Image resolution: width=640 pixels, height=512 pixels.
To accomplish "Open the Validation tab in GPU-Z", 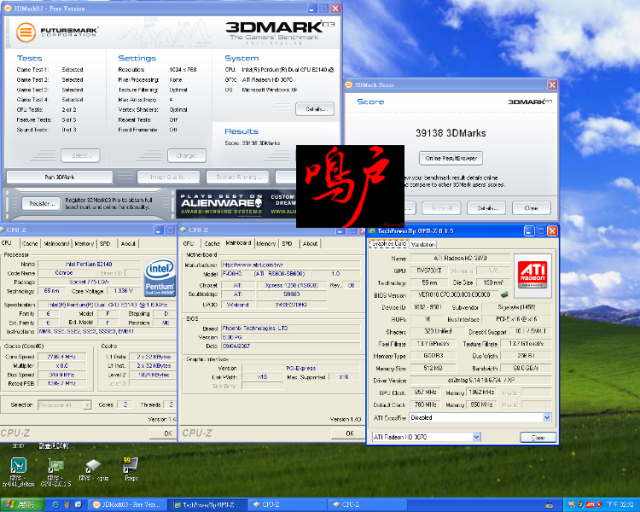I will [423, 244].
